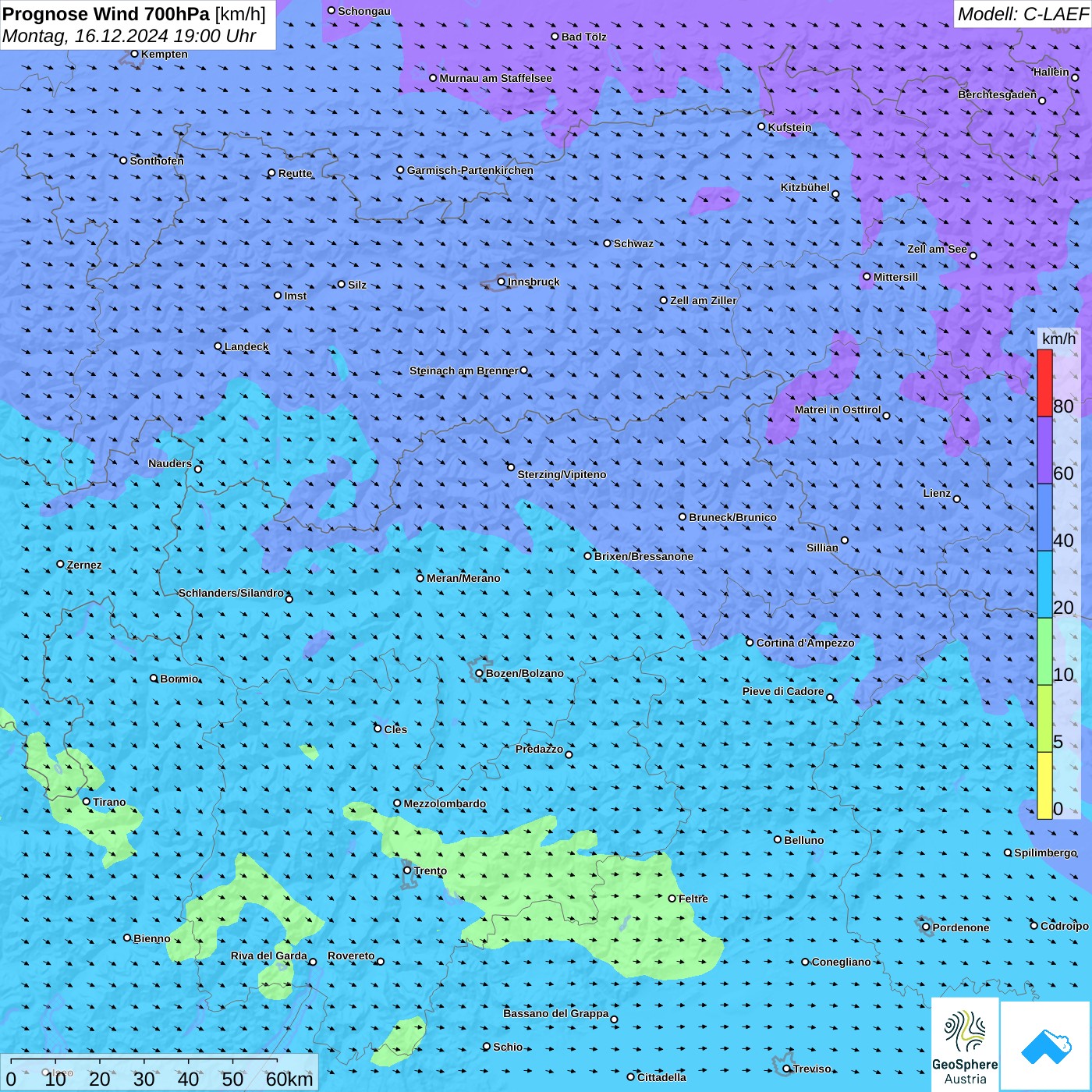Click the 'Sterzing/Vipiteno' label

(562, 474)
